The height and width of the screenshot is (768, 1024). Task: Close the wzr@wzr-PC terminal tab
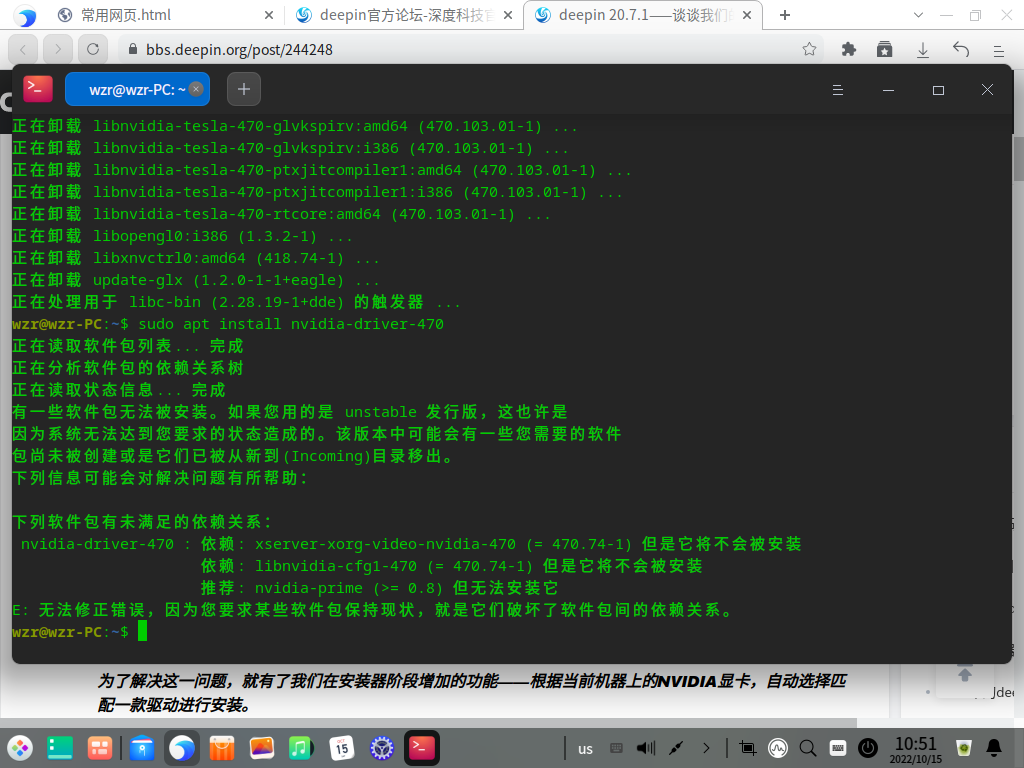pos(196,89)
